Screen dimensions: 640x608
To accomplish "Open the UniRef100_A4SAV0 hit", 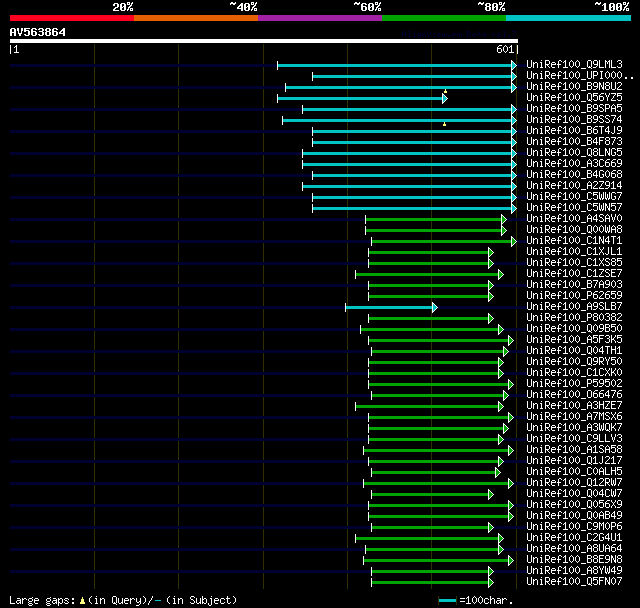I will click(x=574, y=219).
